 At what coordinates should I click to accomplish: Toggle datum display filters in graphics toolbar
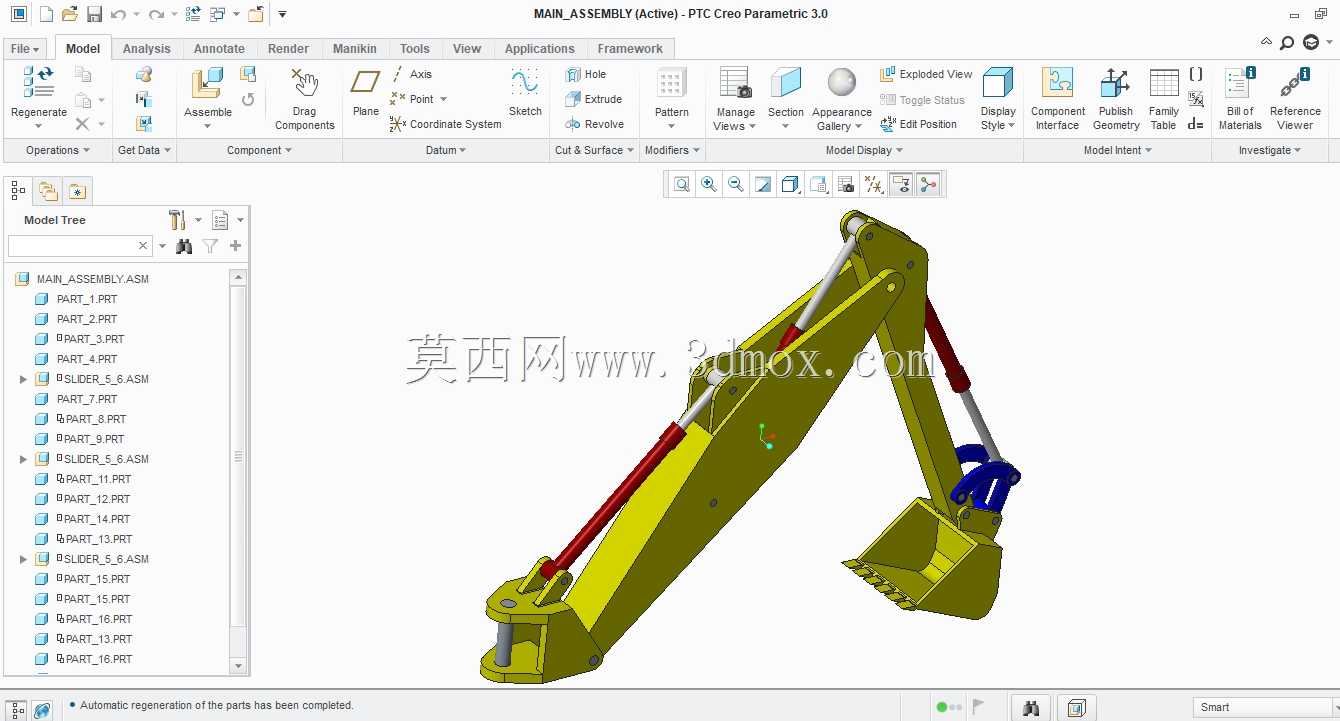[x=874, y=184]
